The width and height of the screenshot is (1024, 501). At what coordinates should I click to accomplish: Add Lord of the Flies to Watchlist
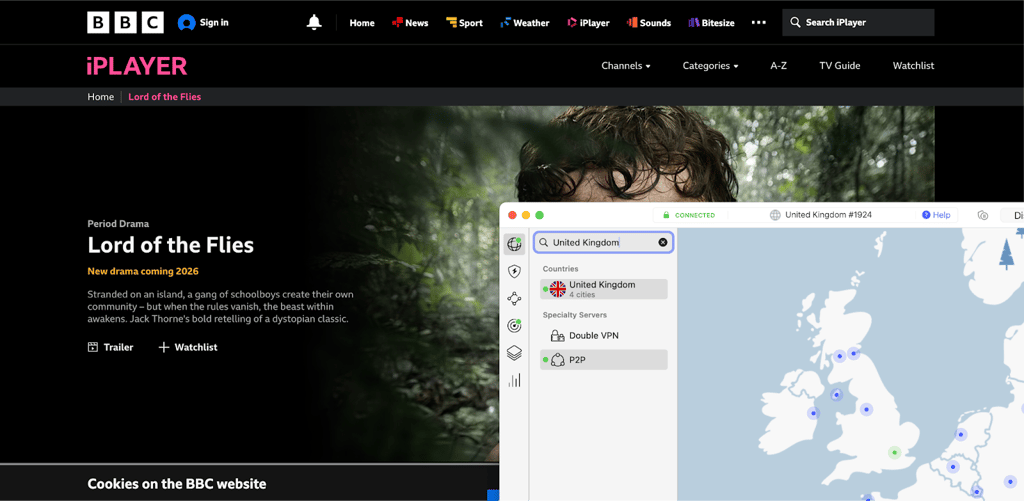(188, 347)
